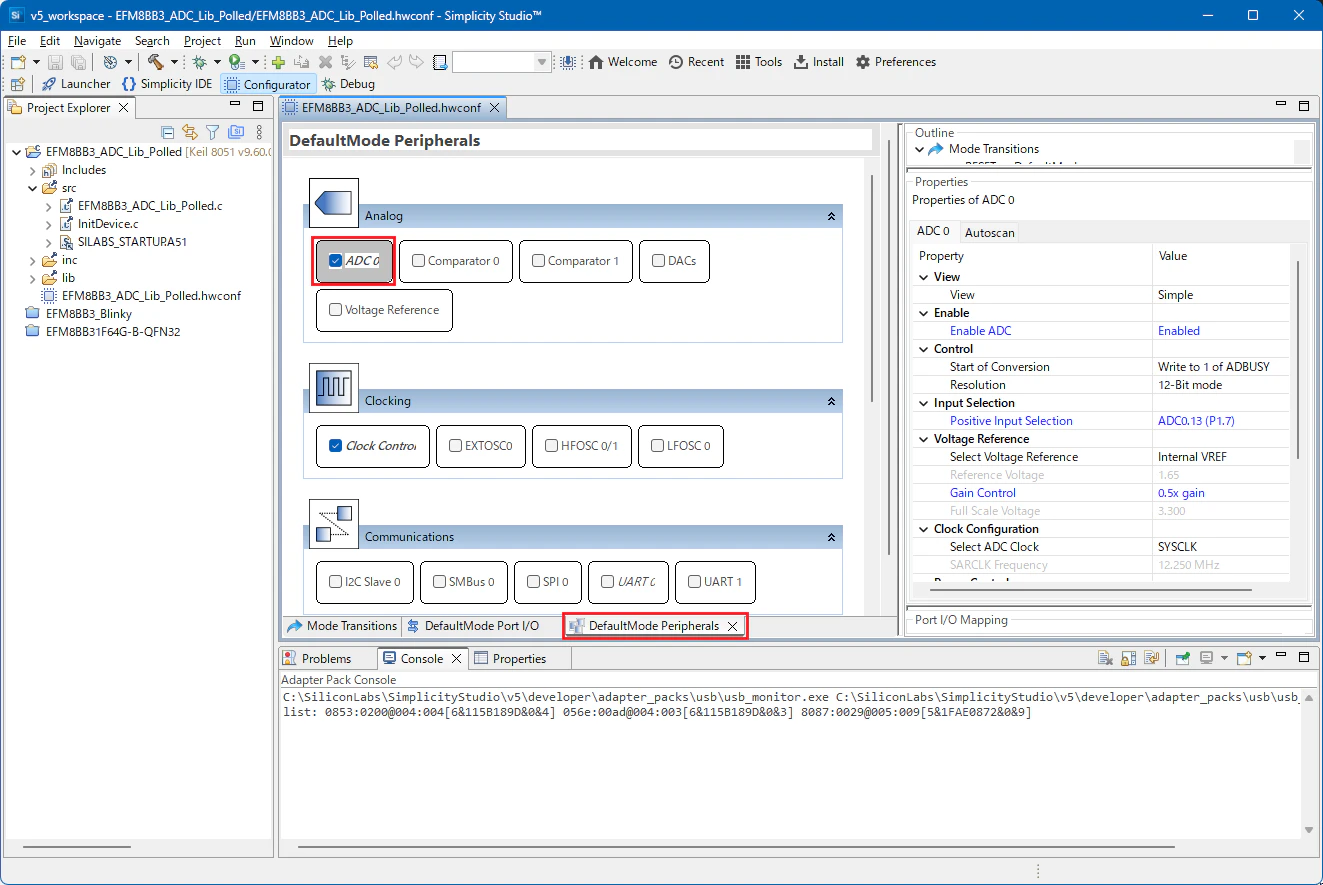
Task: Toggle Link with Editor in Project Explorer
Action: tap(190, 132)
